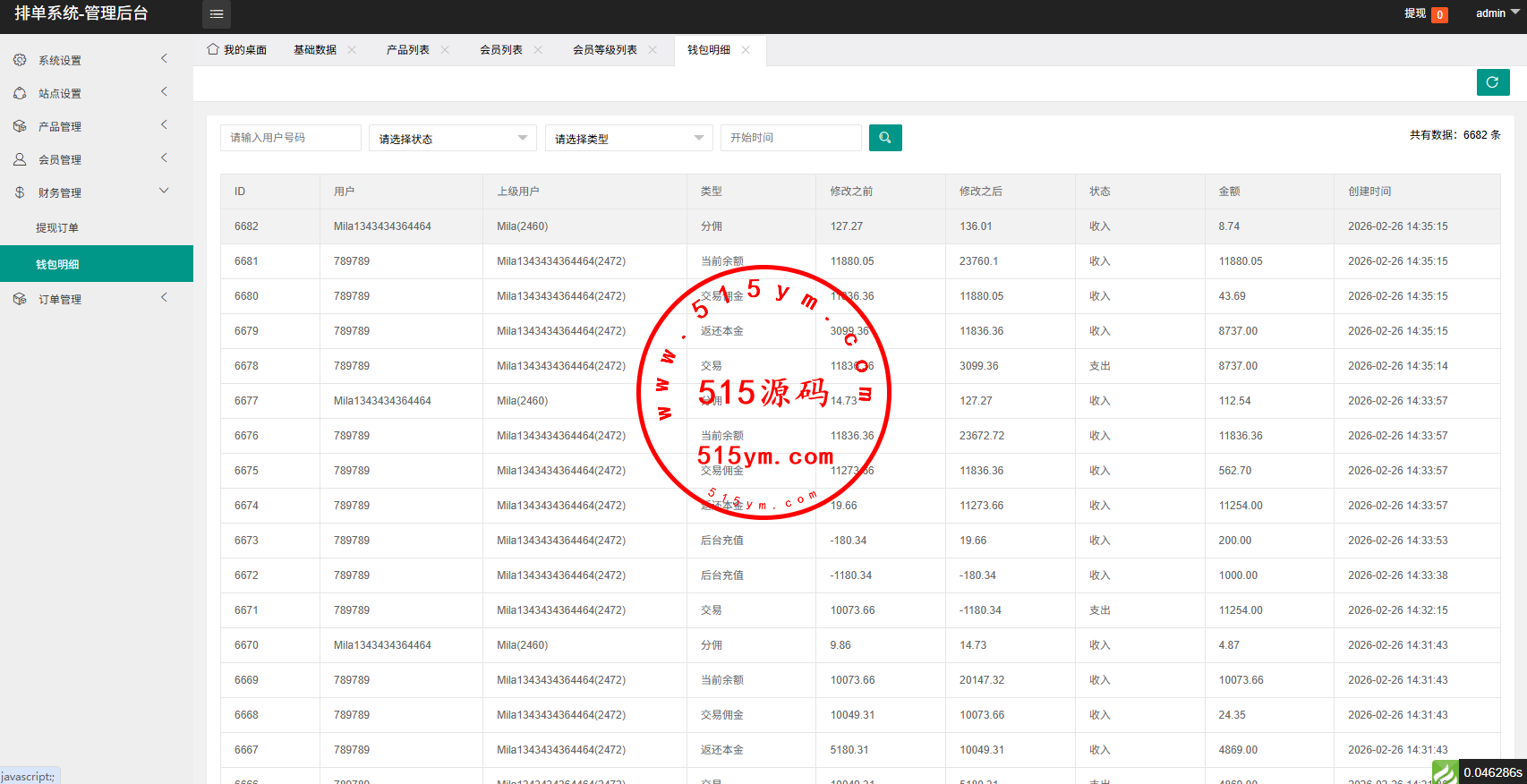Close the 会员等级列表 tab

pyautogui.click(x=653, y=50)
